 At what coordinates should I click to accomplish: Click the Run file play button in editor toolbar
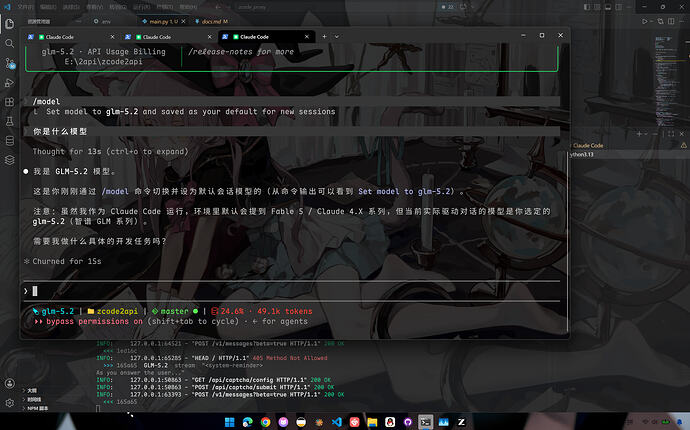coord(645,21)
